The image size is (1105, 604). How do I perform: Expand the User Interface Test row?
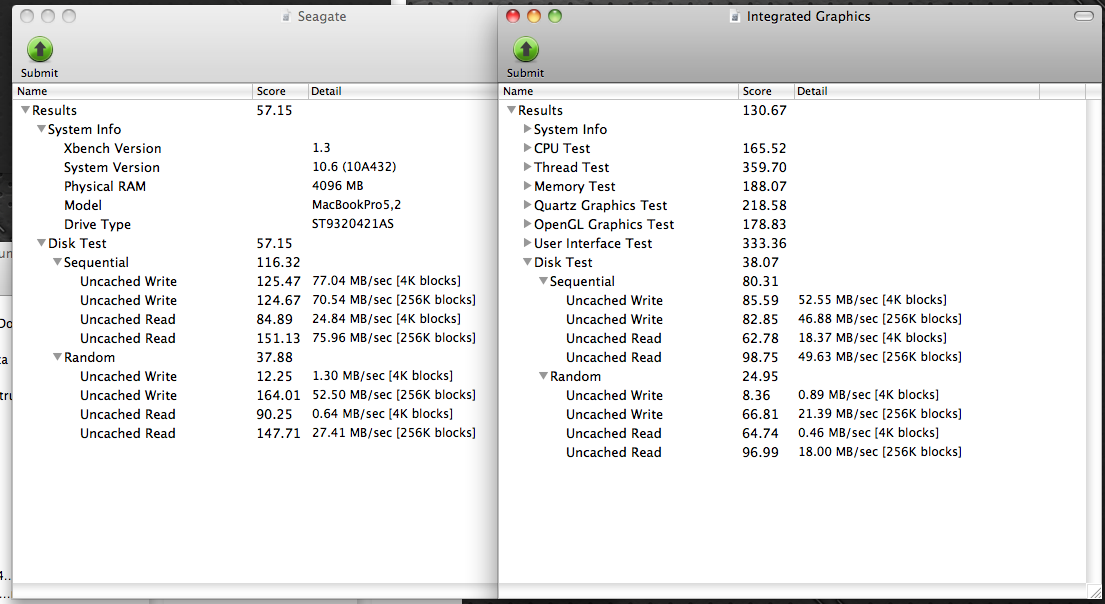point(527,243)
